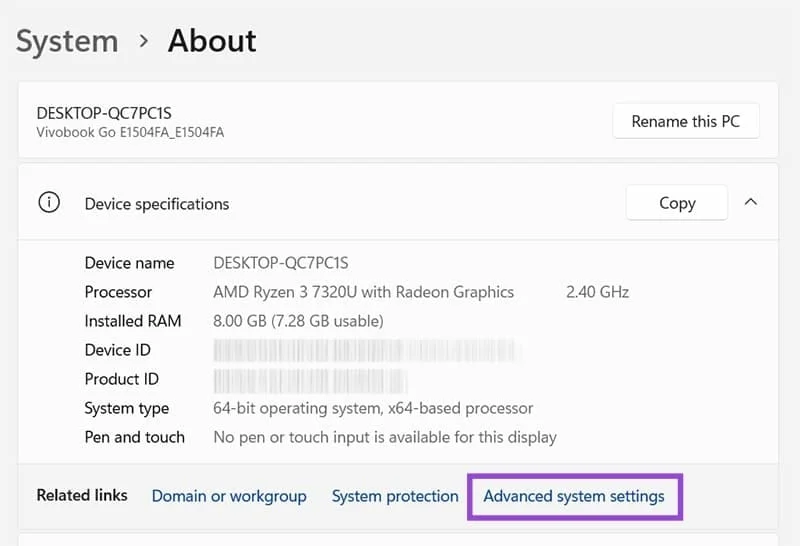Click the Device specifications header text

157,204
